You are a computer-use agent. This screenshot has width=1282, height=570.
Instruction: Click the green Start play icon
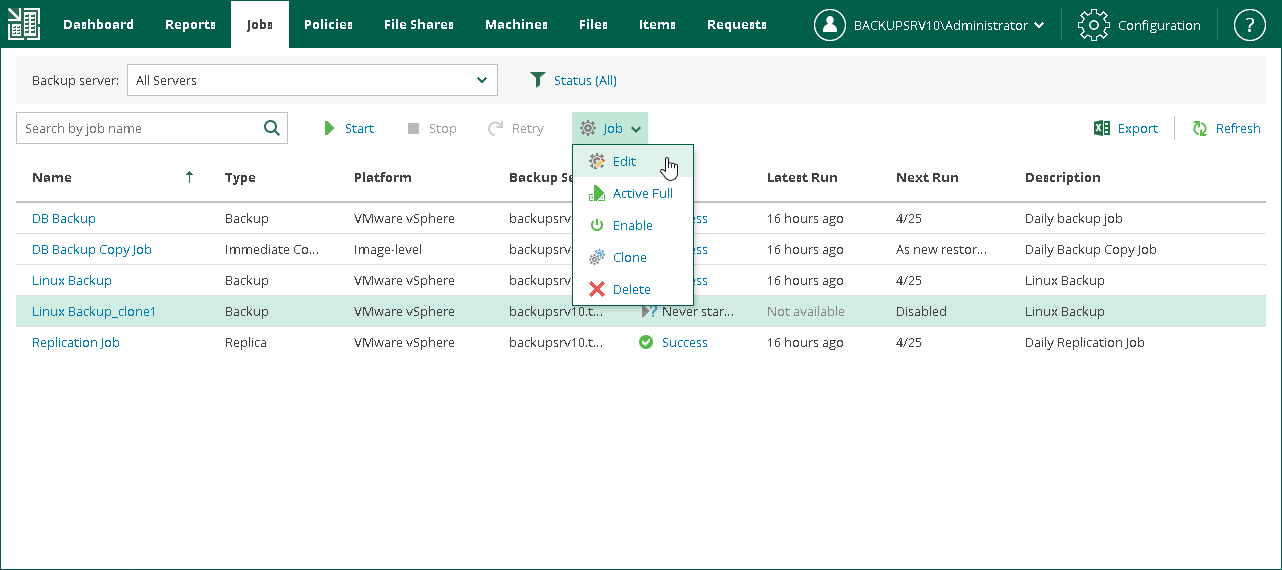coord(329,129)
